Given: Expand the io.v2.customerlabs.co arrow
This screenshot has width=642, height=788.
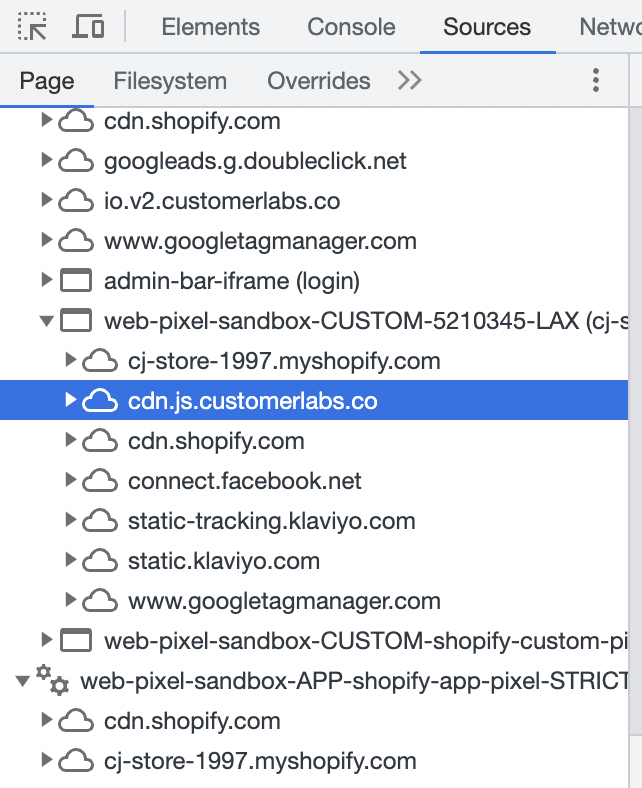Looking at the screenshot, I should (x=47, y=200).
